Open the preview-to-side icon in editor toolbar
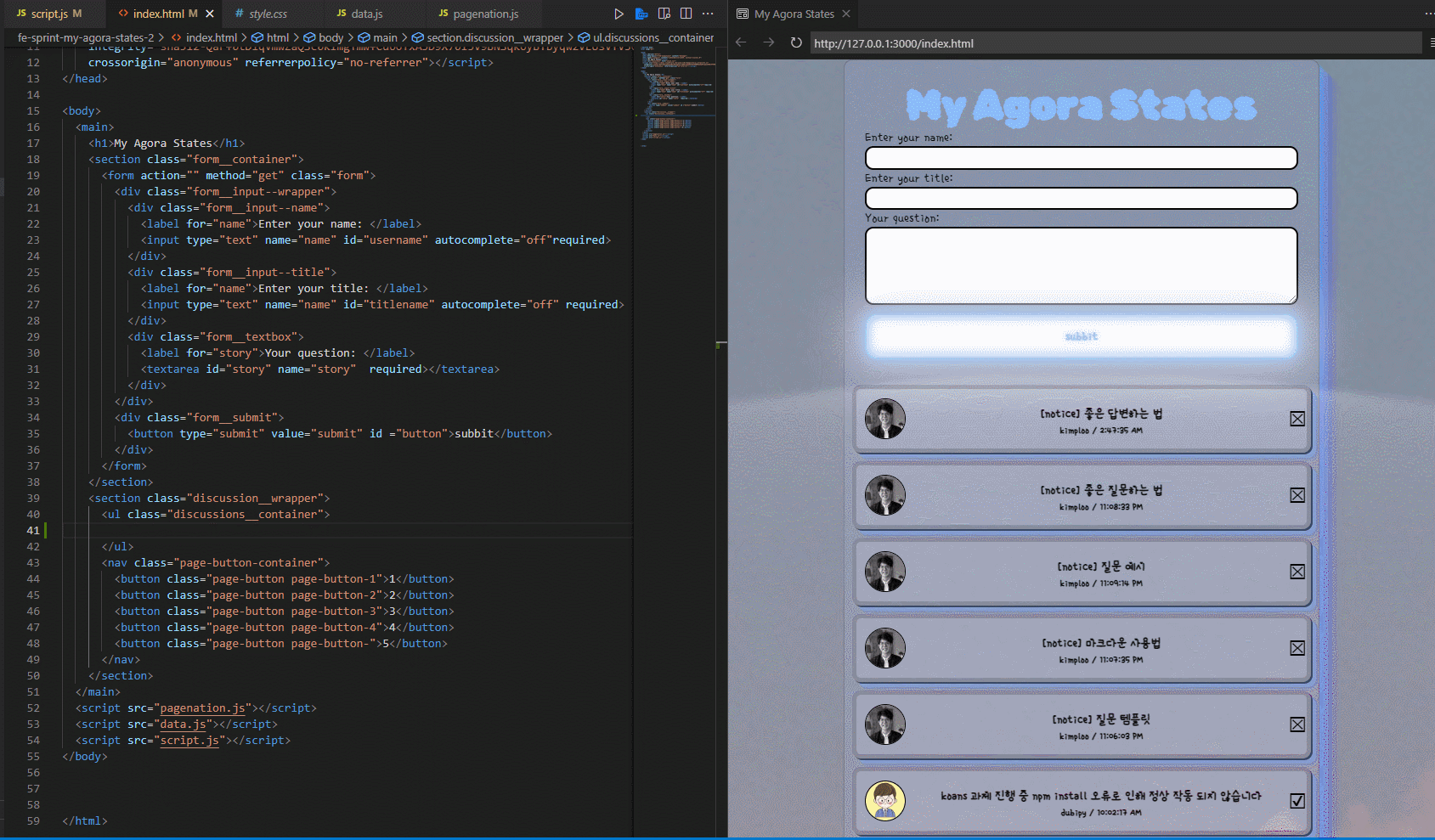Screen dimensions: 1435x840 tap(664, 14)
